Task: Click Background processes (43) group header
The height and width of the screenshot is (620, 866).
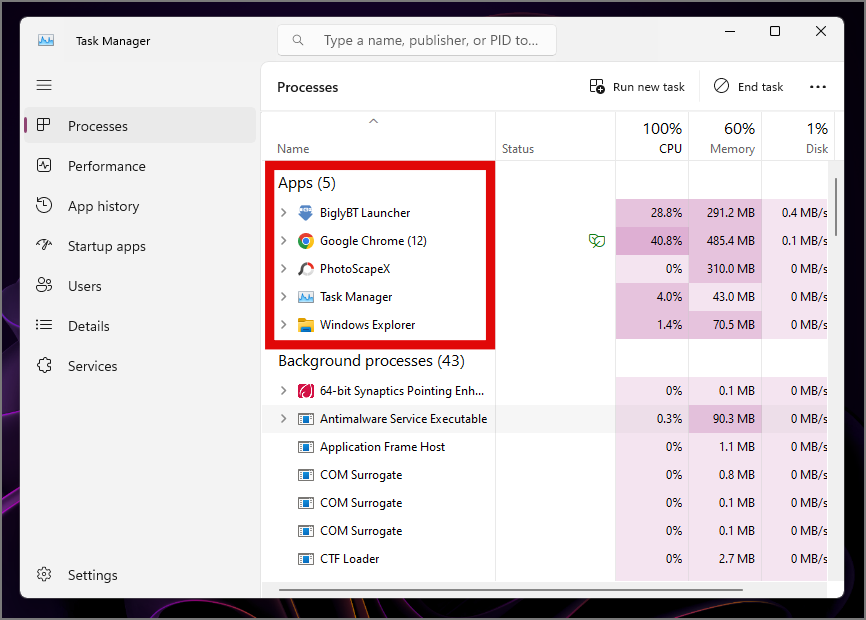Action: (x=371, y=361)
